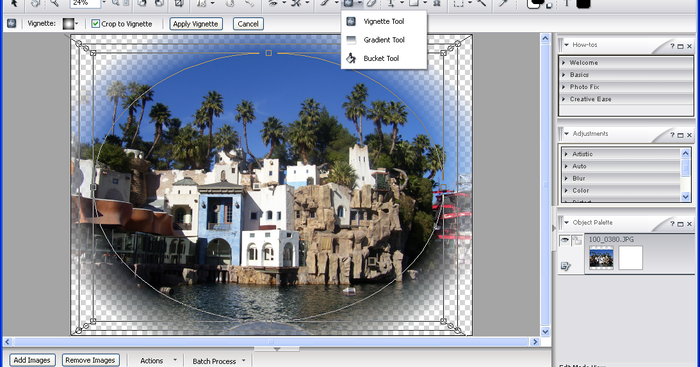Viewport: 700px width, 367px height.
Task: Click the object properties icon in Object Palette
Action: click(x=565, y=266)
